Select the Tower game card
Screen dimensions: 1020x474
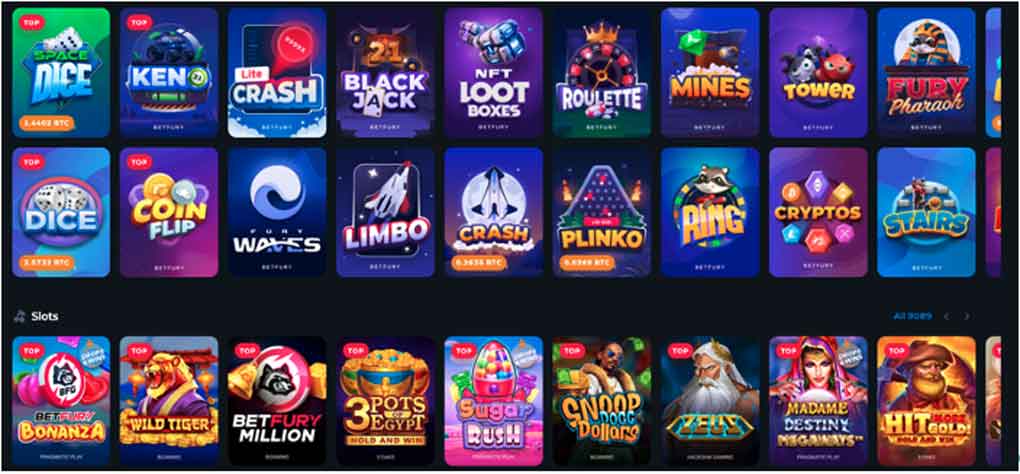[x=818, y=72]
